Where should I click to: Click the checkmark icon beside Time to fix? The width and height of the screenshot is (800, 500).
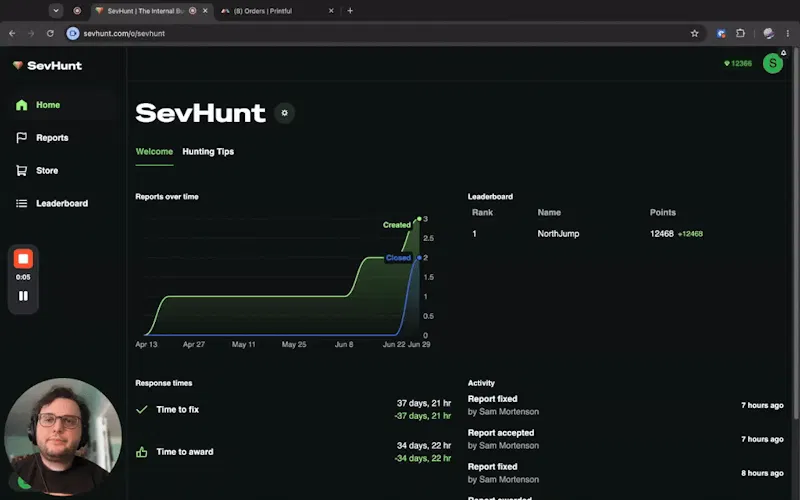142,409
